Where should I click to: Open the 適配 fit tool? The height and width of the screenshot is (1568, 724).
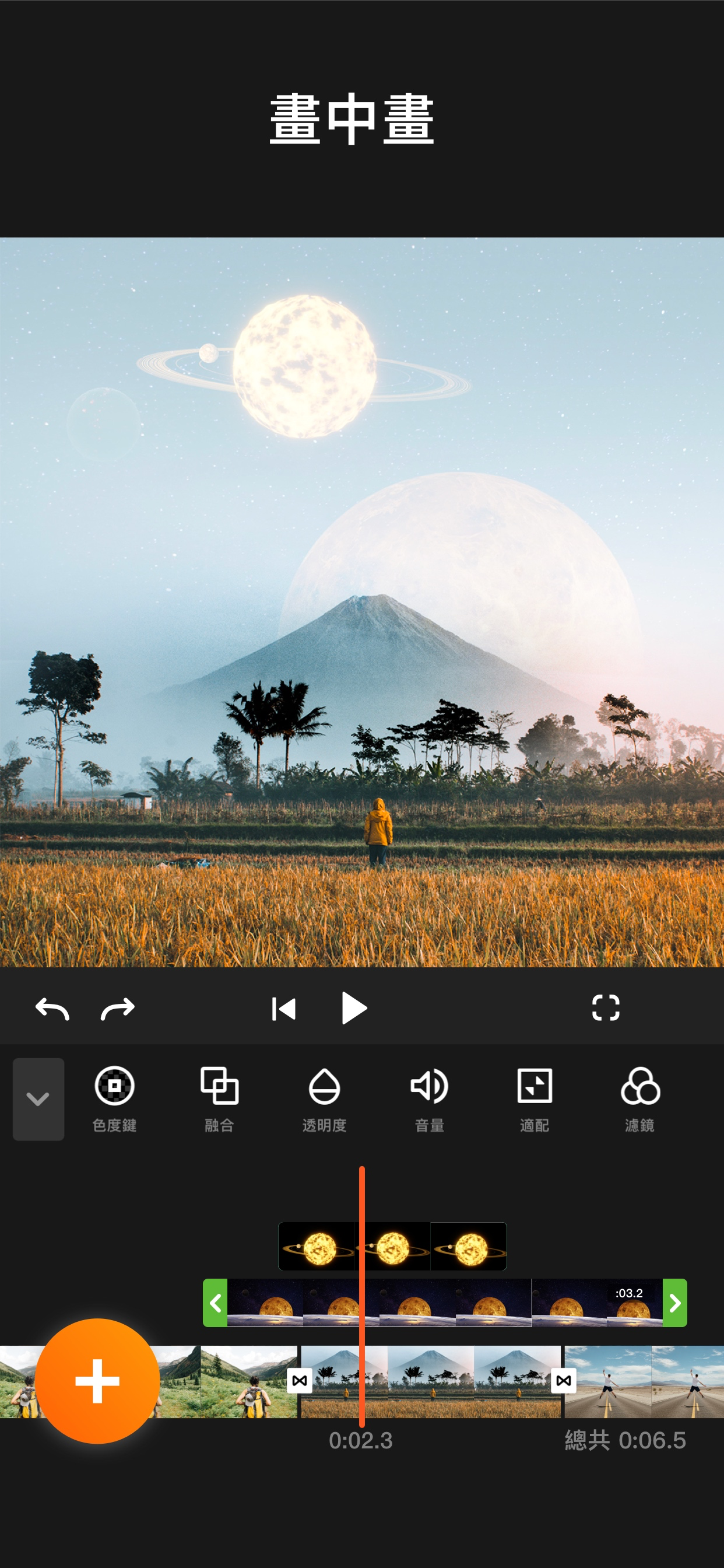534,1100
